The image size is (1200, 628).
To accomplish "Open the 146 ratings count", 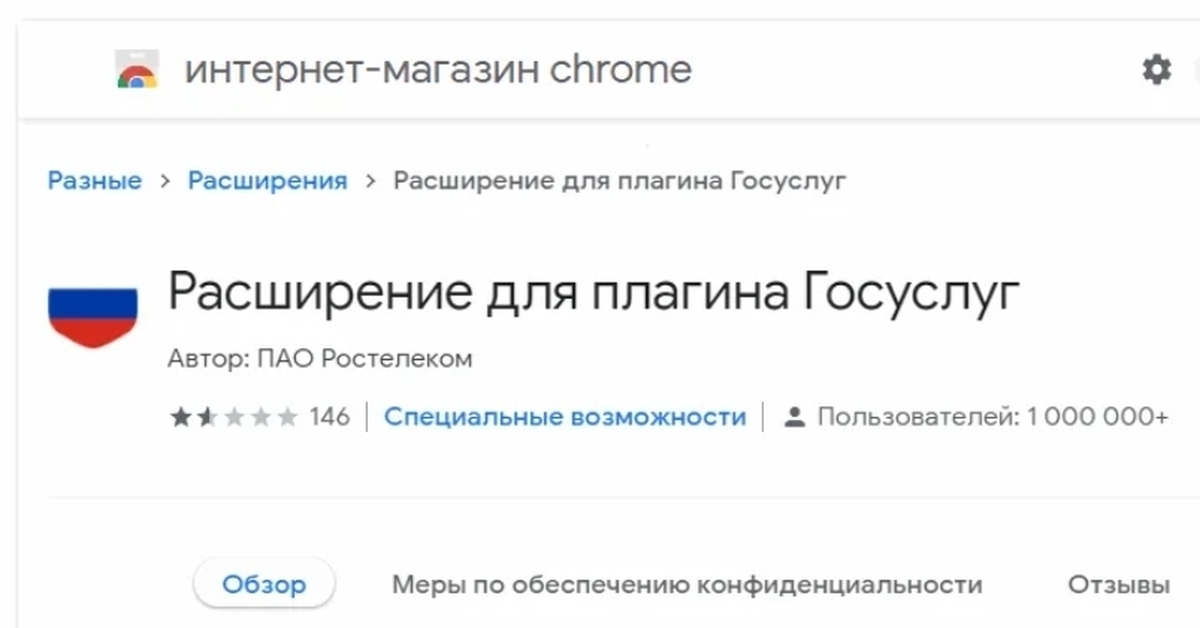I will tap(330, 417).
